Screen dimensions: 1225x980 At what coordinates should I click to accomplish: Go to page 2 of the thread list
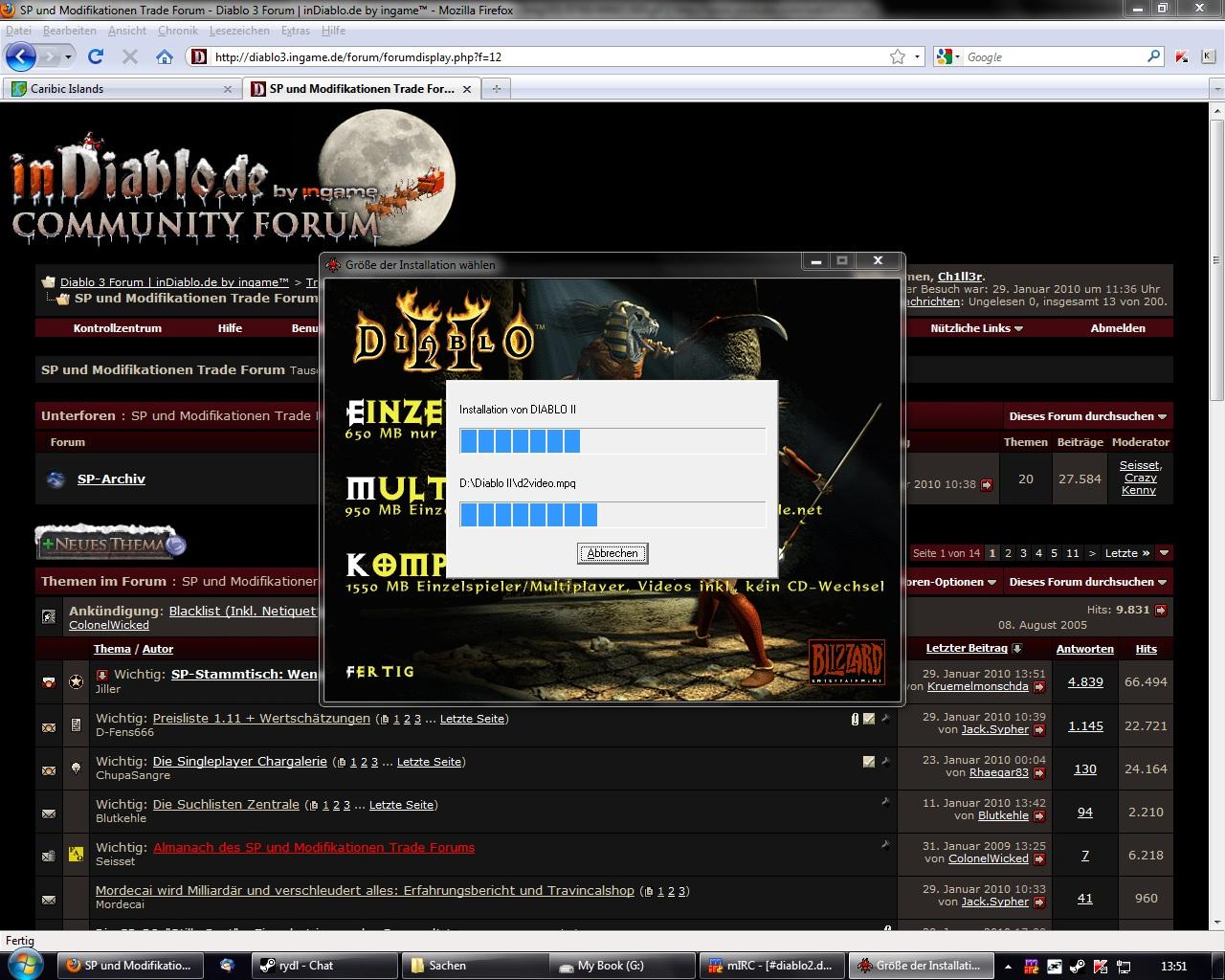pos(1008,553)
